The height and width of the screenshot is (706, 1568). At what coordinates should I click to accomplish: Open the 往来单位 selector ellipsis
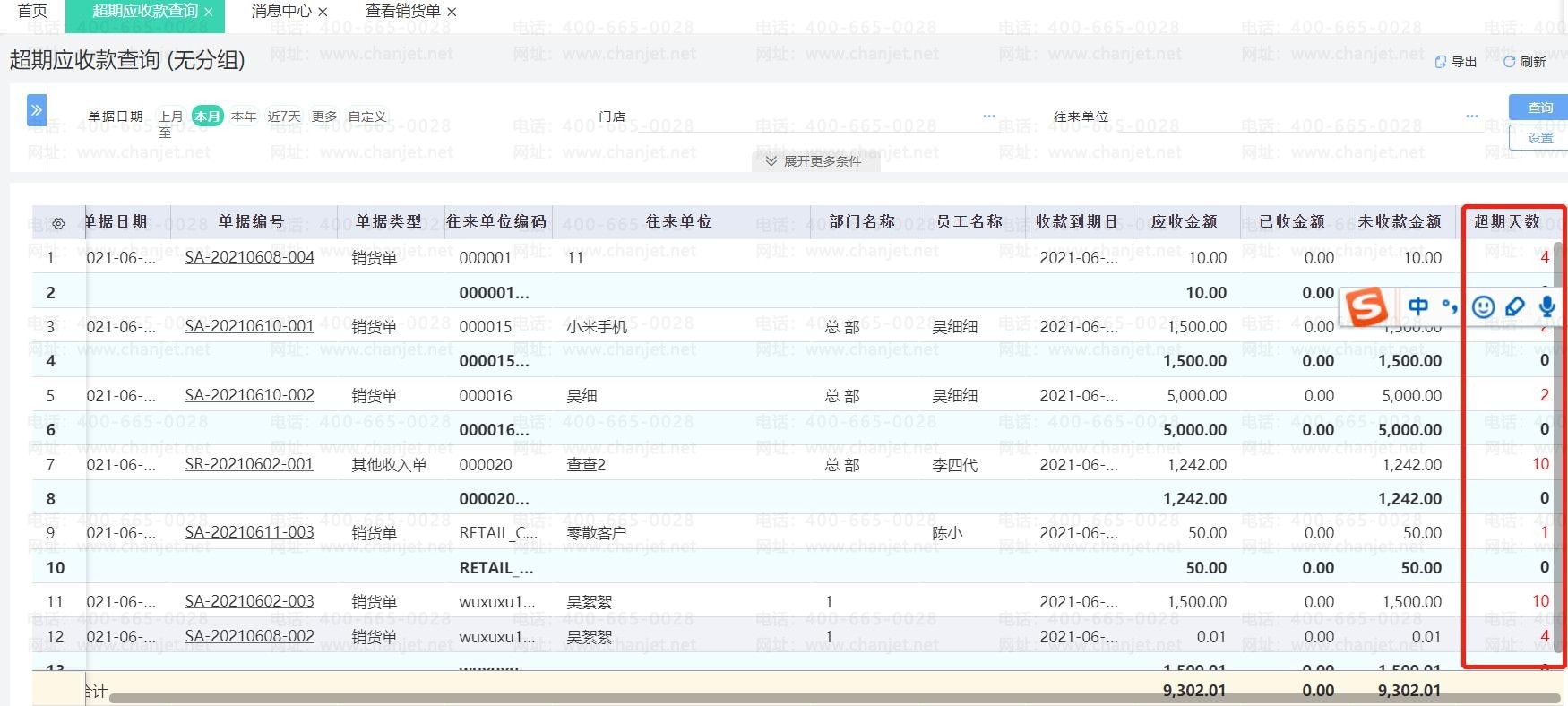click(1471, 116)
